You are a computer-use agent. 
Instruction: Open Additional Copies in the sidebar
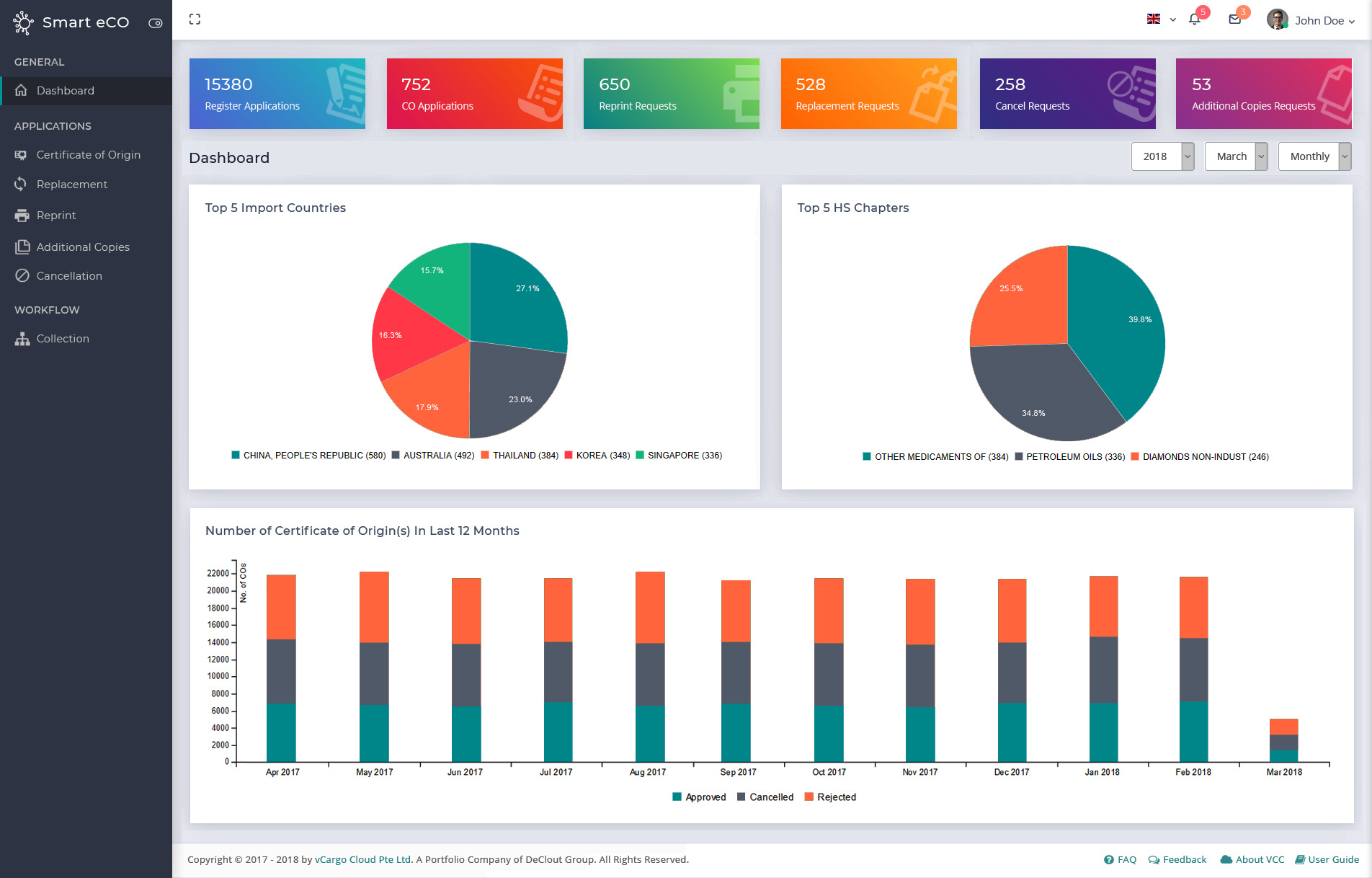(x=83, y=247)
